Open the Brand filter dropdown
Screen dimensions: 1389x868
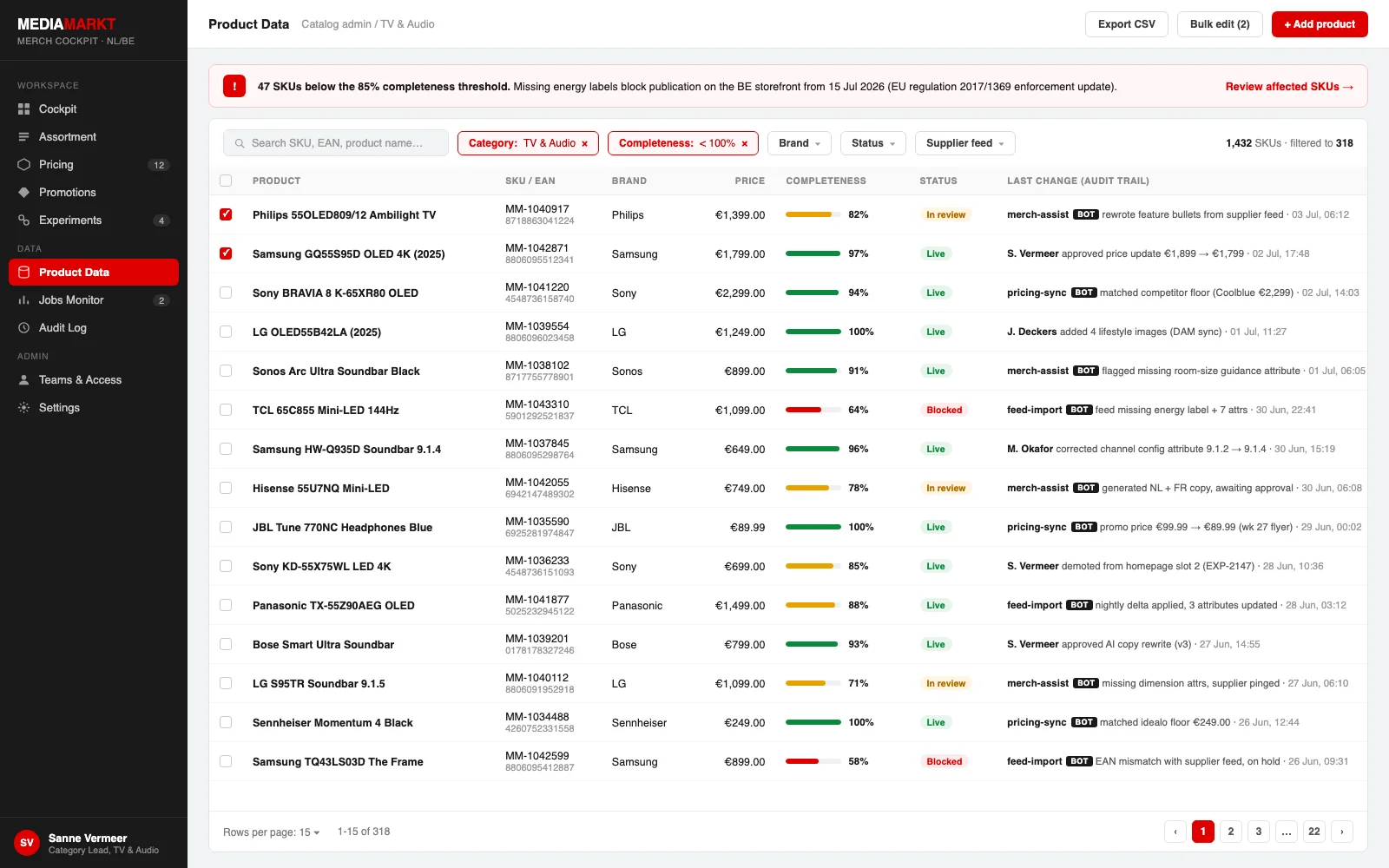[800, 143]
